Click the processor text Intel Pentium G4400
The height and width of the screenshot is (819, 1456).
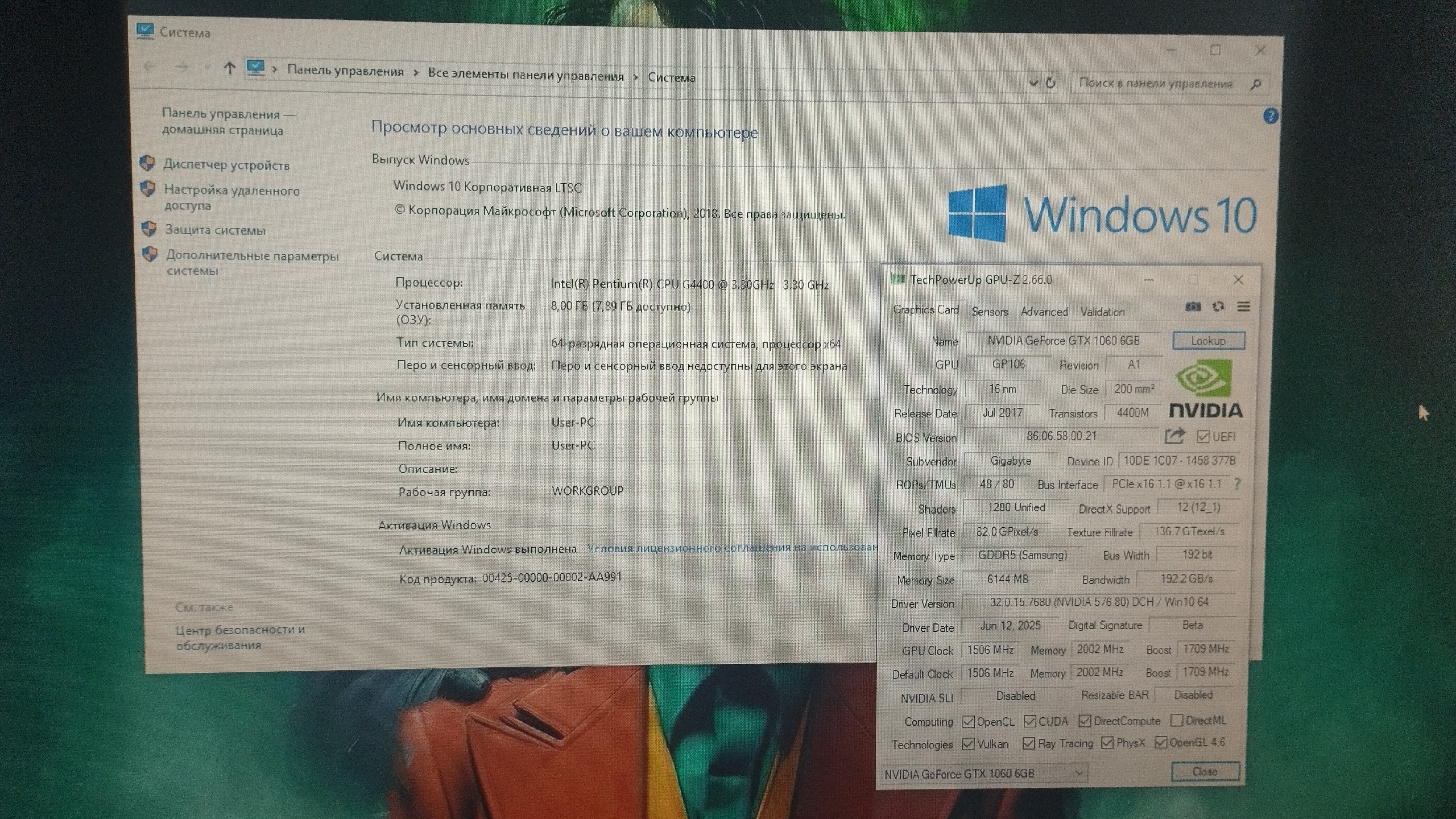[689, 284]
